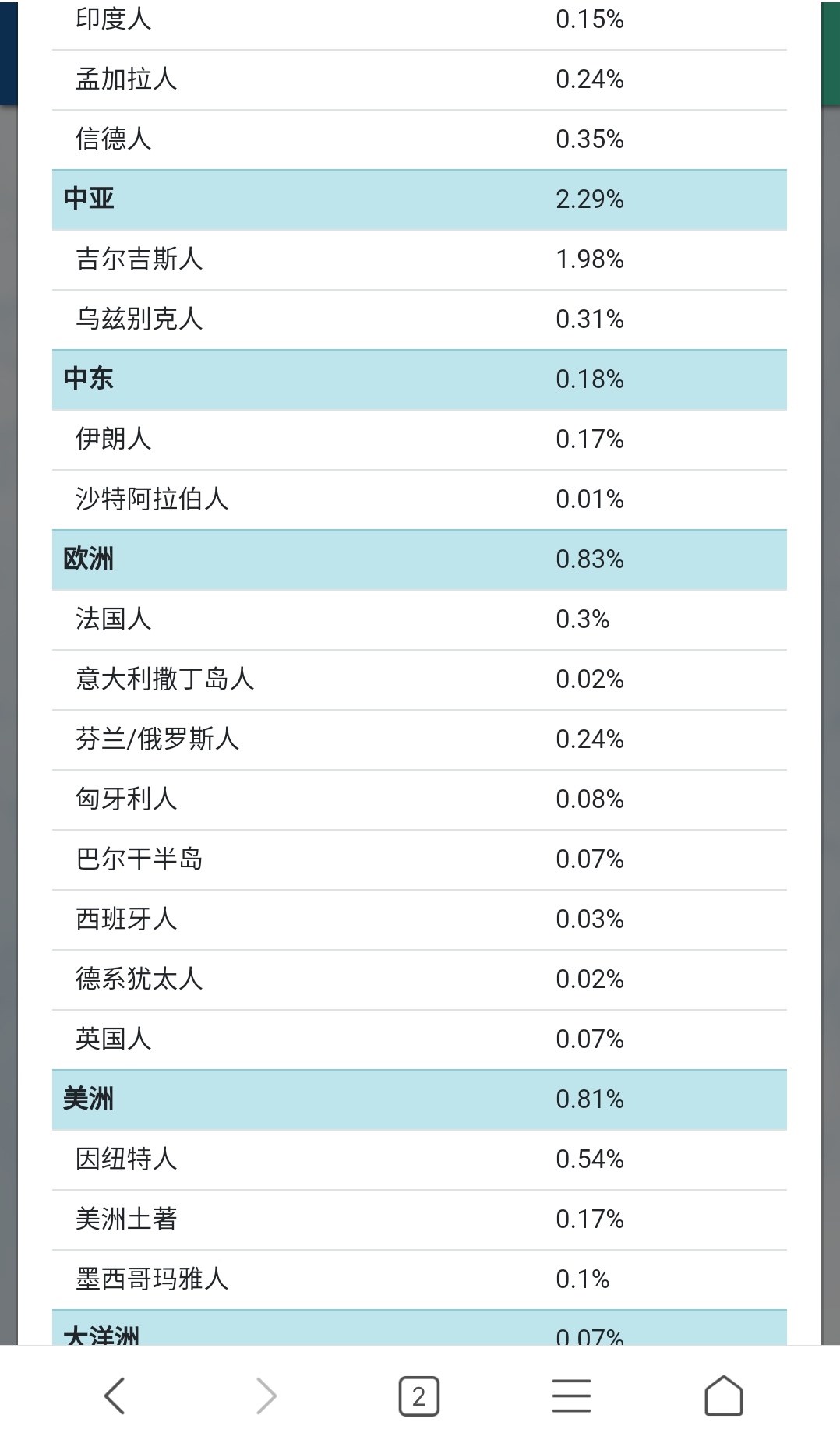Select the 欧洲 region header row

coord(419,559)
